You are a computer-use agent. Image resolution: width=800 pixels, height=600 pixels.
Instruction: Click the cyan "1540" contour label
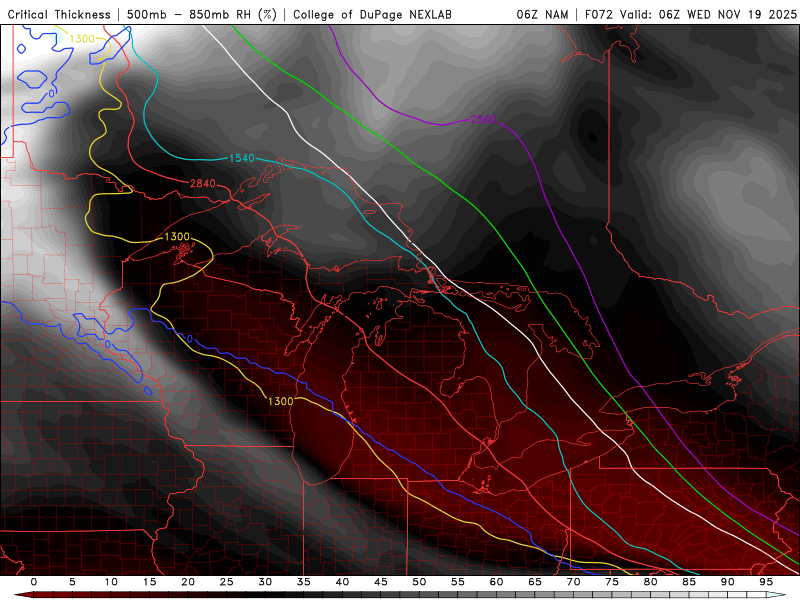(x=242, y=158)
